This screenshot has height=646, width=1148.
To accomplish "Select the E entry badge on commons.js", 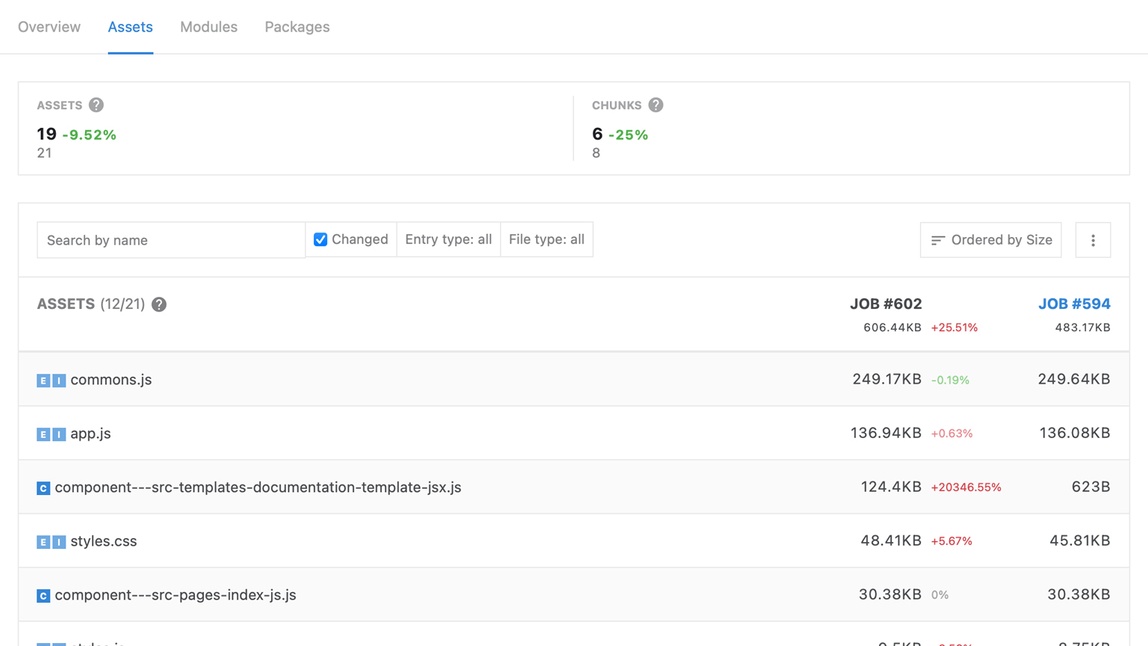I will pos(45,379).
